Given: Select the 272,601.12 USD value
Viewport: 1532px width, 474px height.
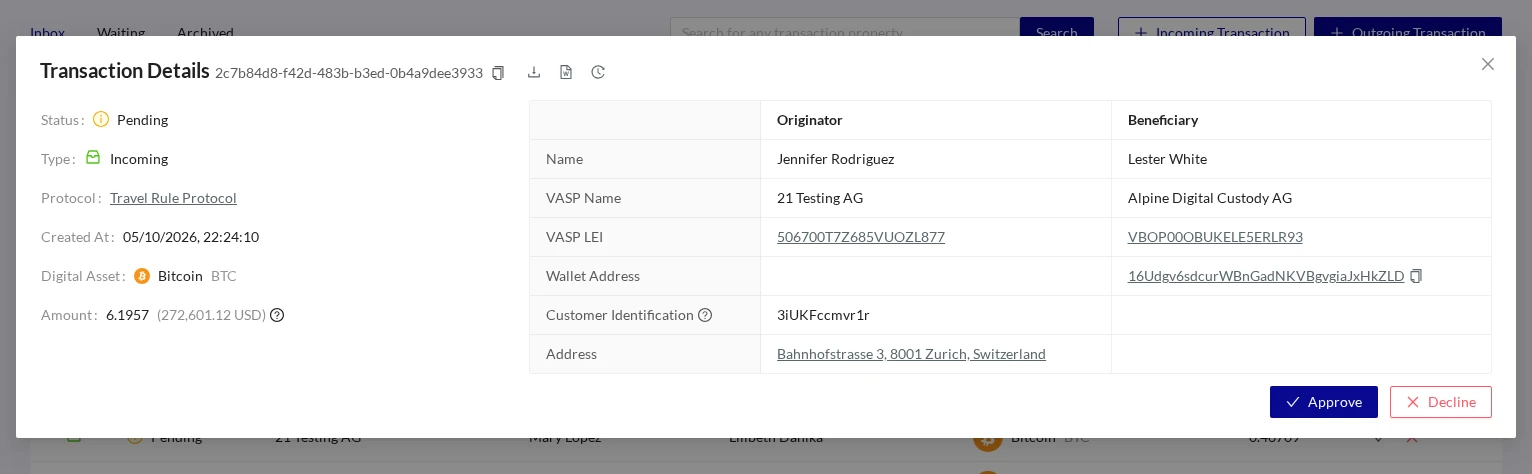Looking at the screenshot, I should pos(211,315).
